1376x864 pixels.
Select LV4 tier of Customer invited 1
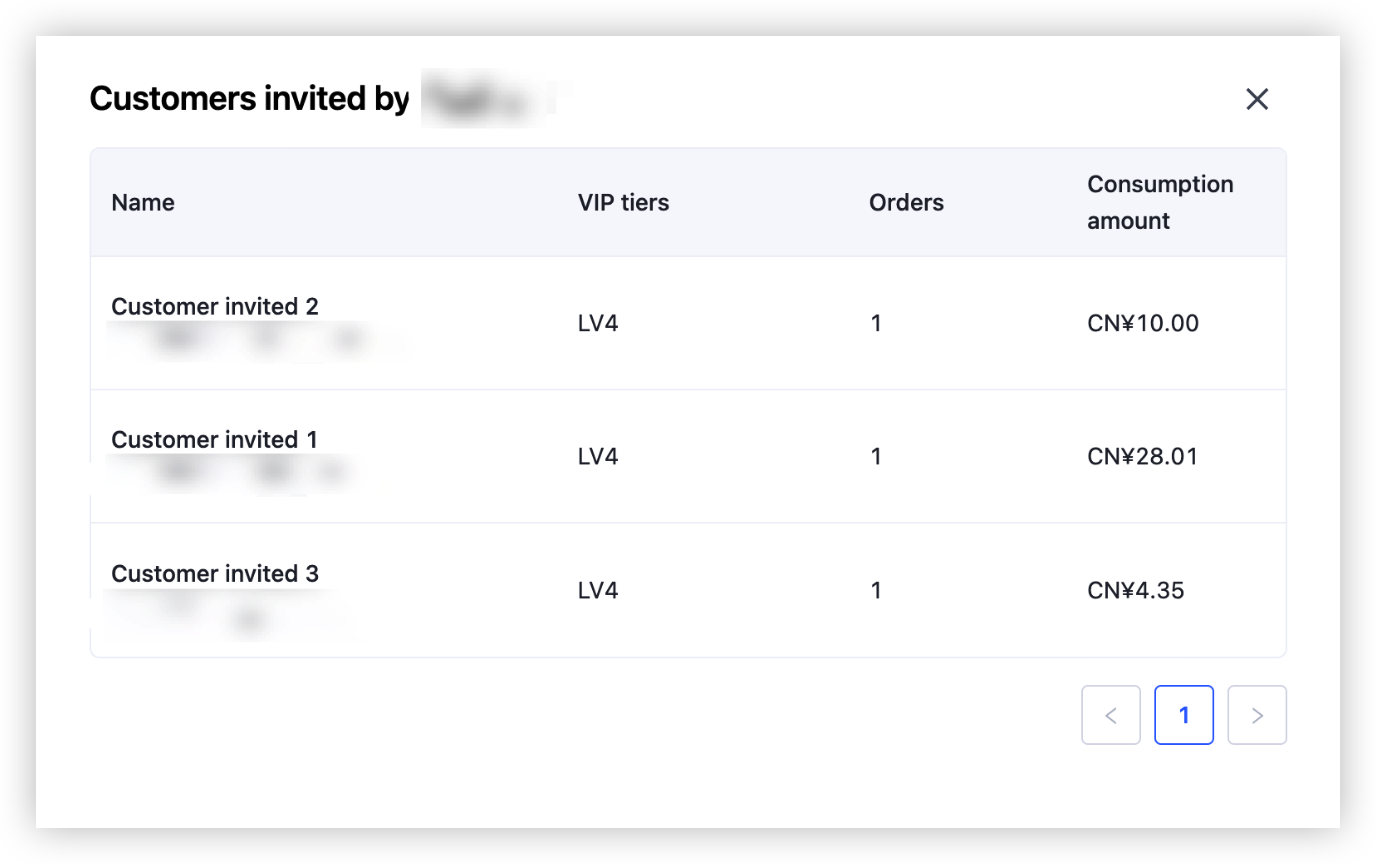[598, 457]
